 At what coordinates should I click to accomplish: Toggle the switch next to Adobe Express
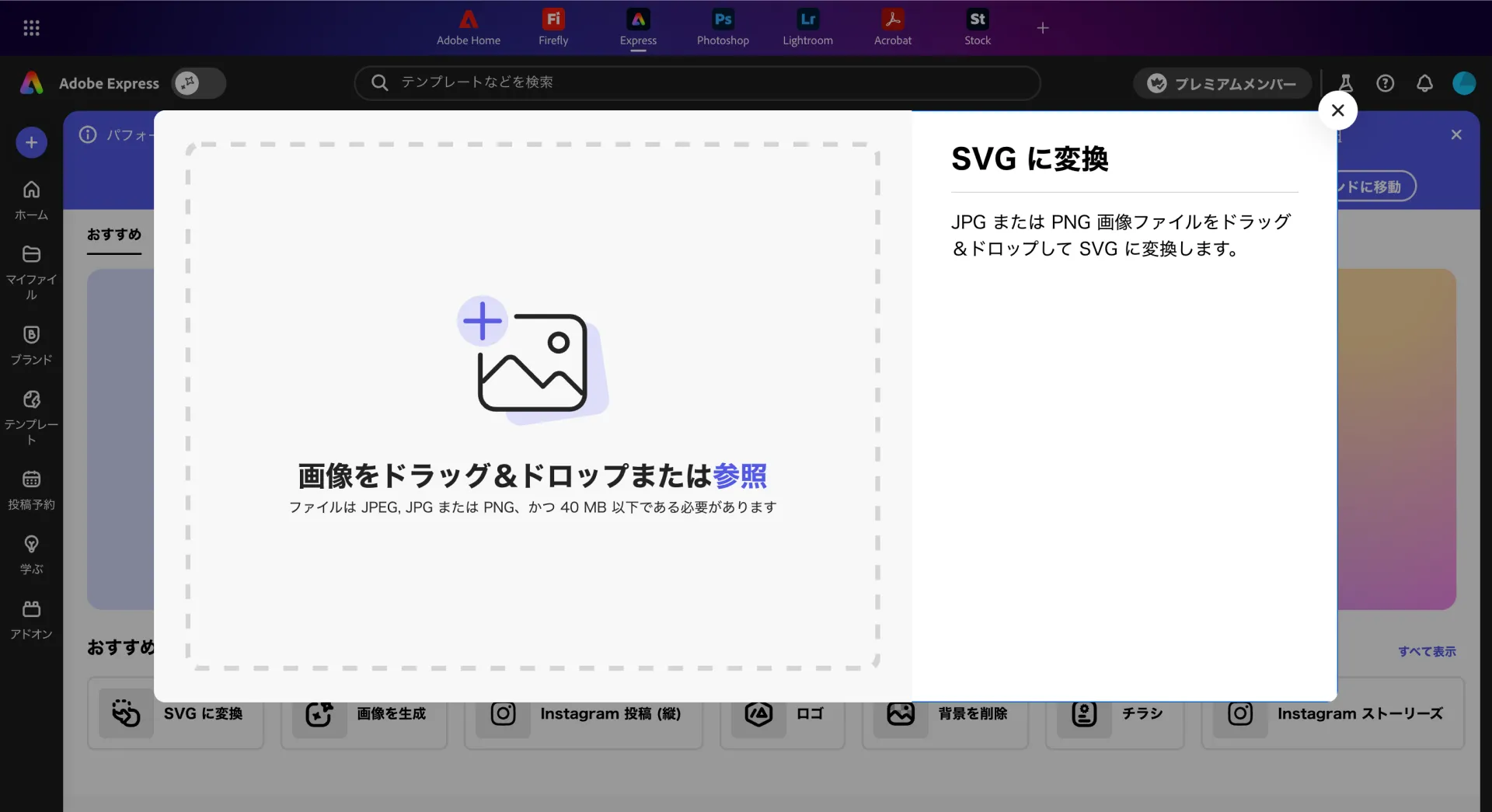tap(199, 83)
